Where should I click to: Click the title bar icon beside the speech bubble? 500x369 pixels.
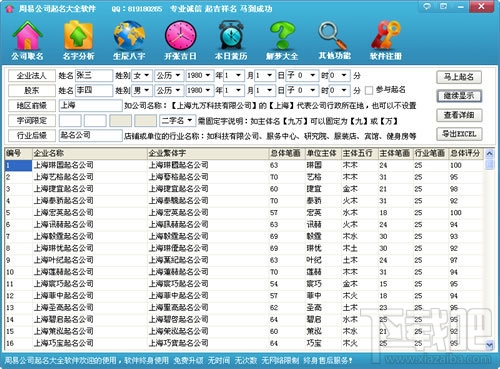click(x=443, y=6)
